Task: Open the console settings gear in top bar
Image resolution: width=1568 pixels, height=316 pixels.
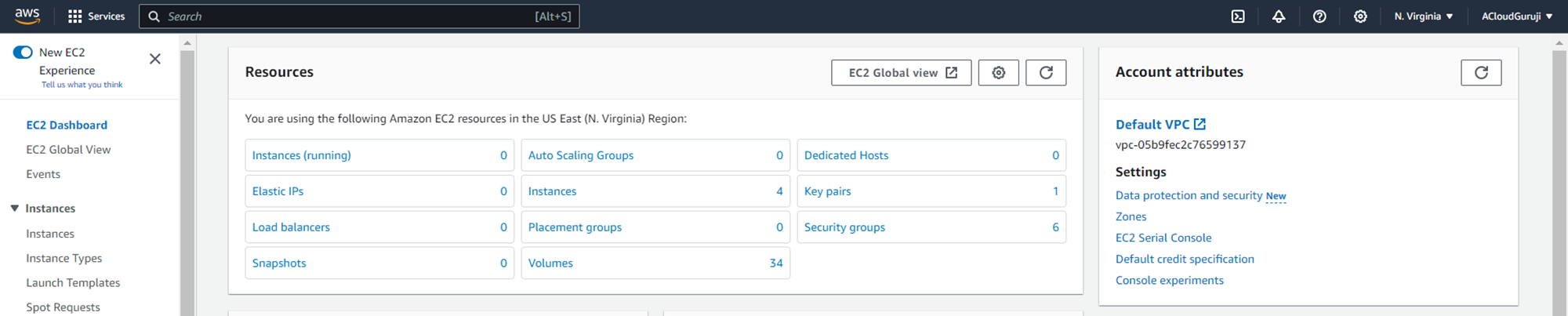Action: [x=1360, y=16]
